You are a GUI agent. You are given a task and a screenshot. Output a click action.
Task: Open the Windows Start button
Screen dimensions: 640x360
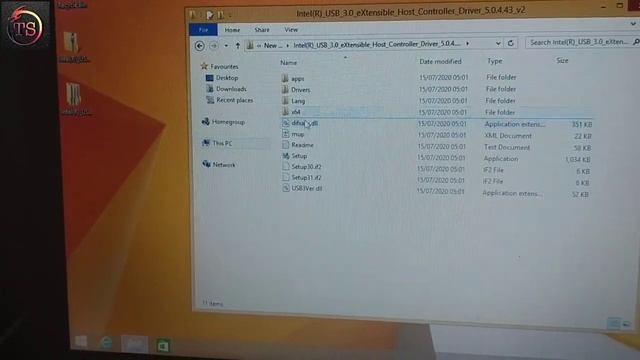click(81, 341)
